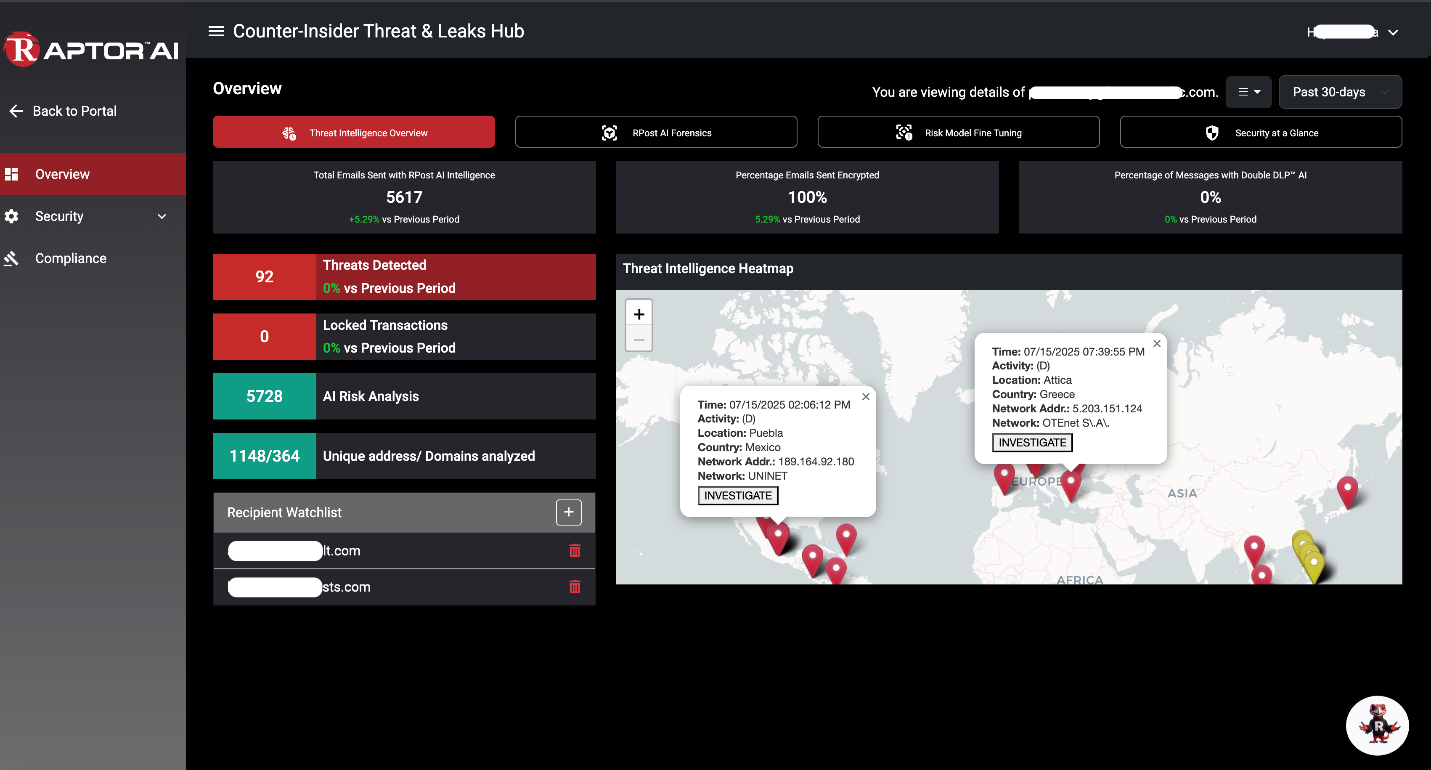This screenshot has height=770, width=1431.
Task: Switch to Threat Intelligence Overview tab
Action: tap(354, 132)
